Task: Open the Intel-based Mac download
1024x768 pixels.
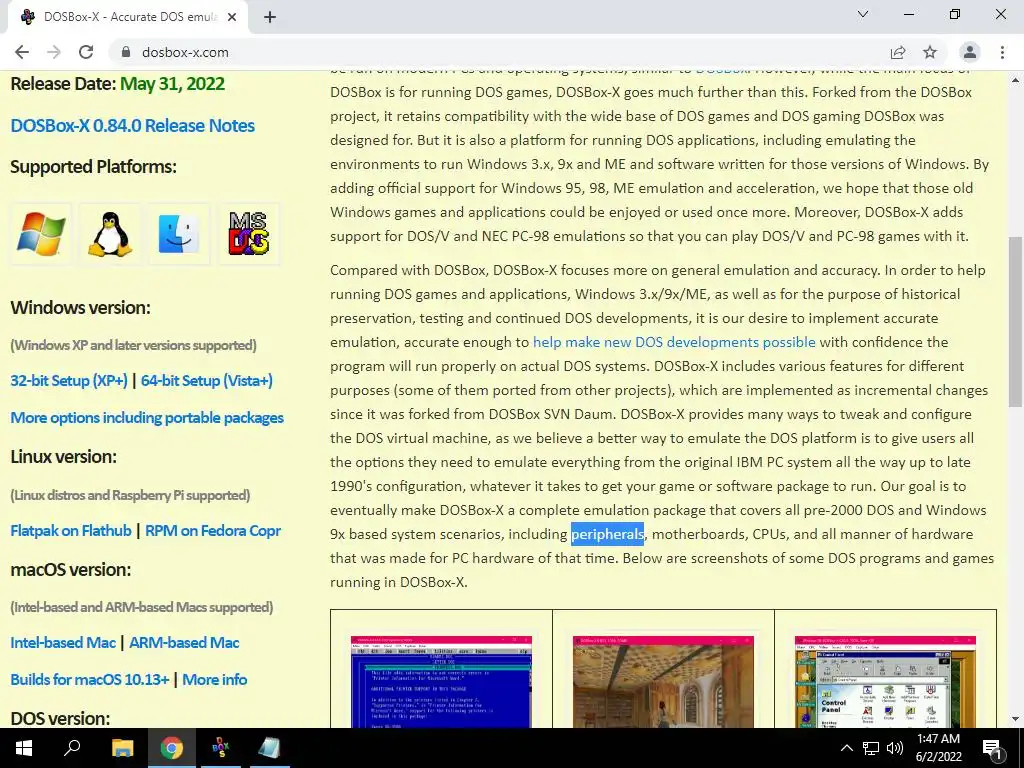Action: (63, 642)
